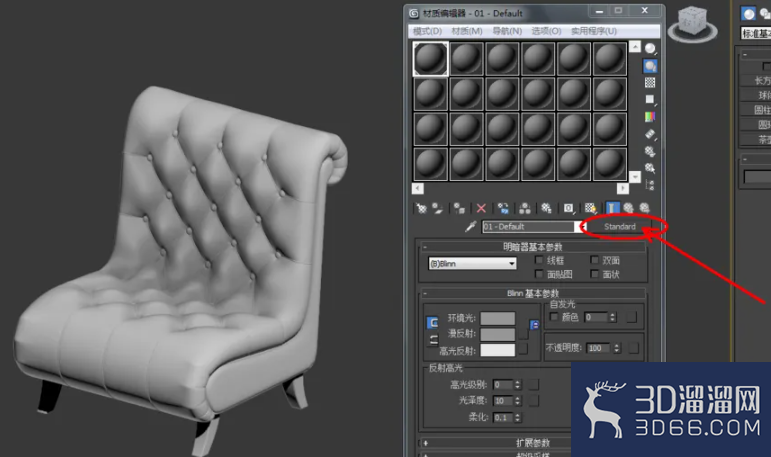Open the (B)Blinn shader dropdown
The image size is (771, 457).
tap(472, 264)
